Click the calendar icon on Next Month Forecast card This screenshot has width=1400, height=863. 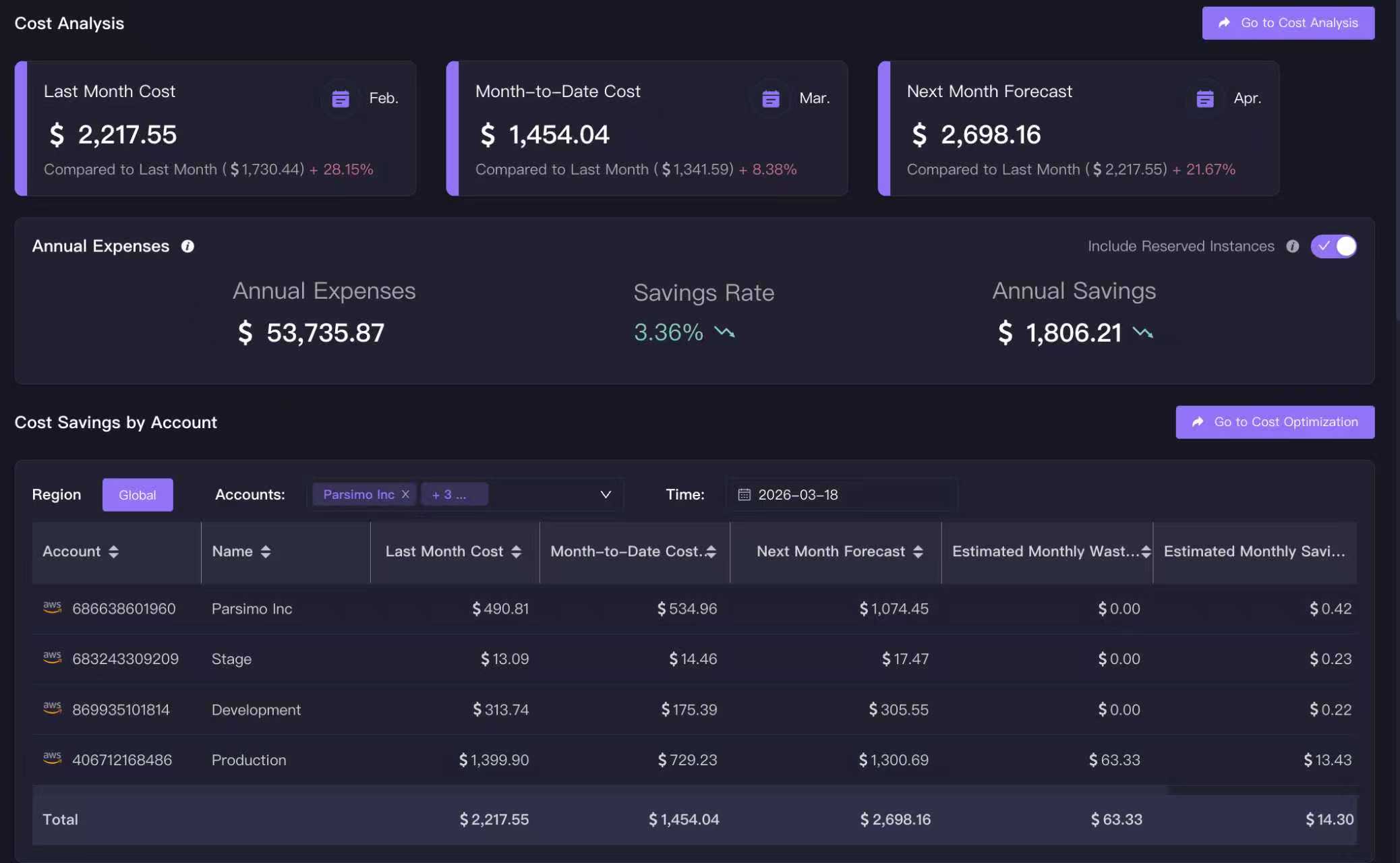click(1204, 98)
